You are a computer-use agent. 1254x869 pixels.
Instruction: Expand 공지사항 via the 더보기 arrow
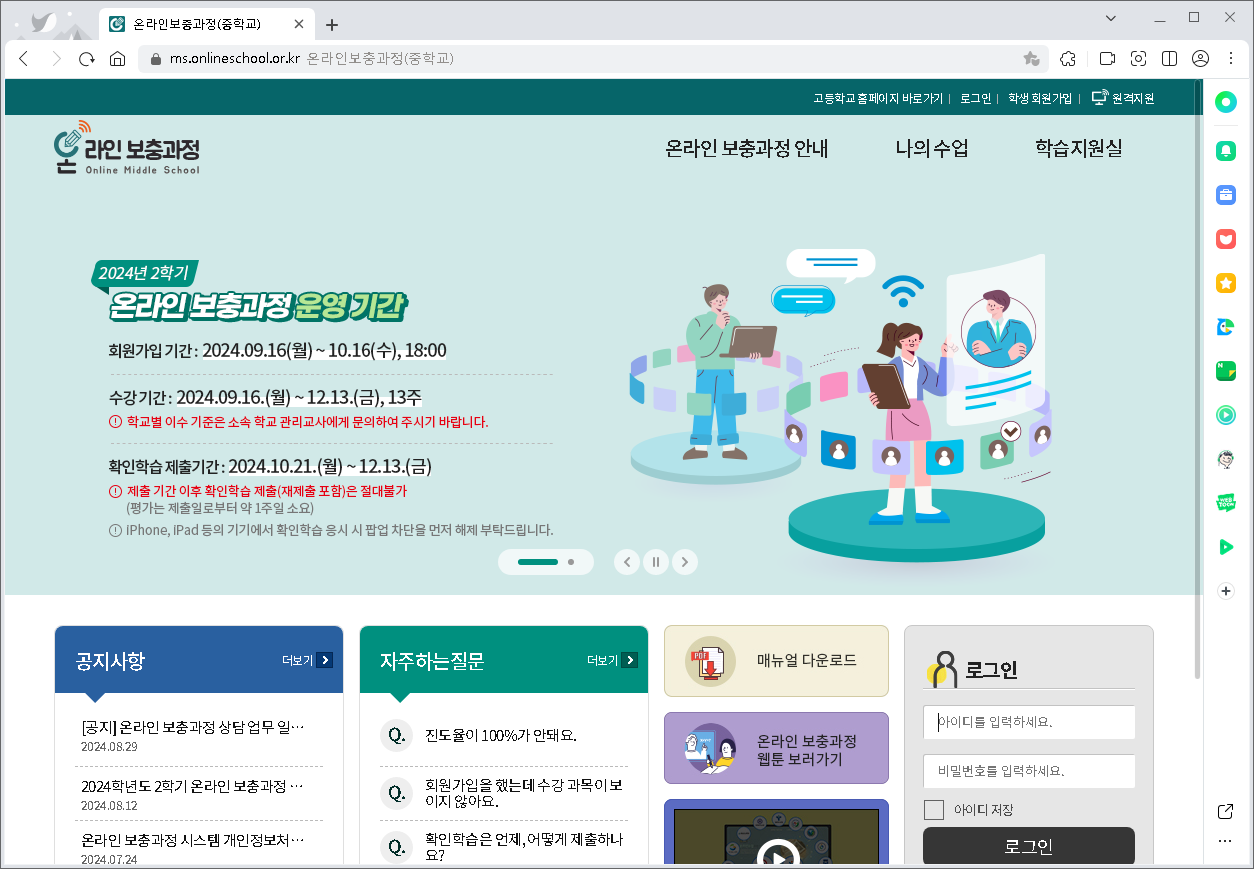(324, 660)
